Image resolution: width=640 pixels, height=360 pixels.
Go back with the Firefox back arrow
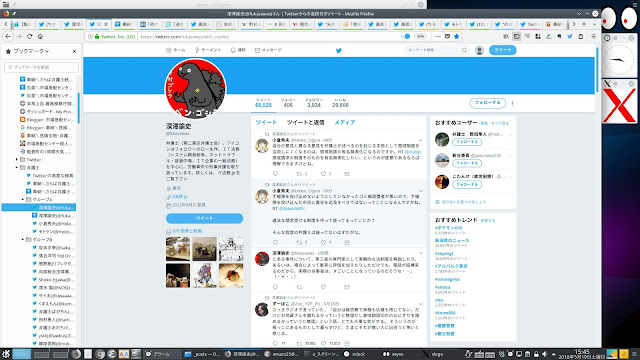coord(8,36)
